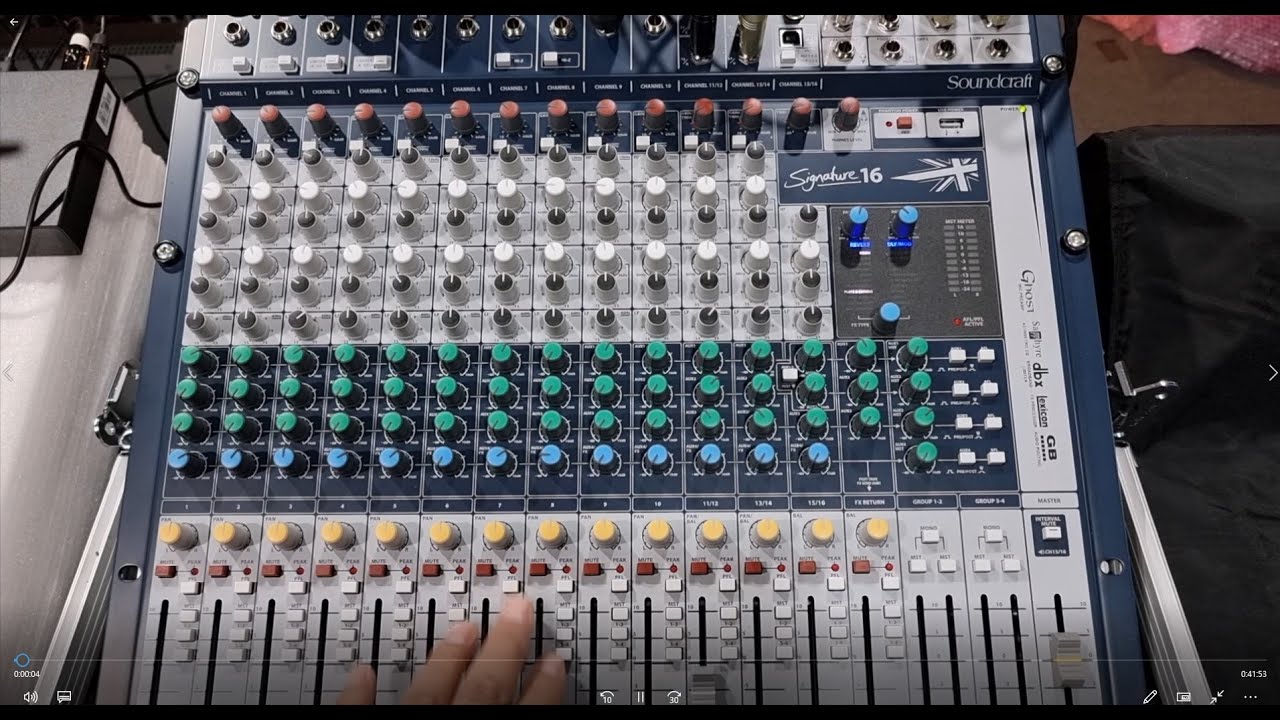1280x720 pixels.
Task: Open the subtitles and captions menu
Action: pyautogui.click(x=64, y=696)
